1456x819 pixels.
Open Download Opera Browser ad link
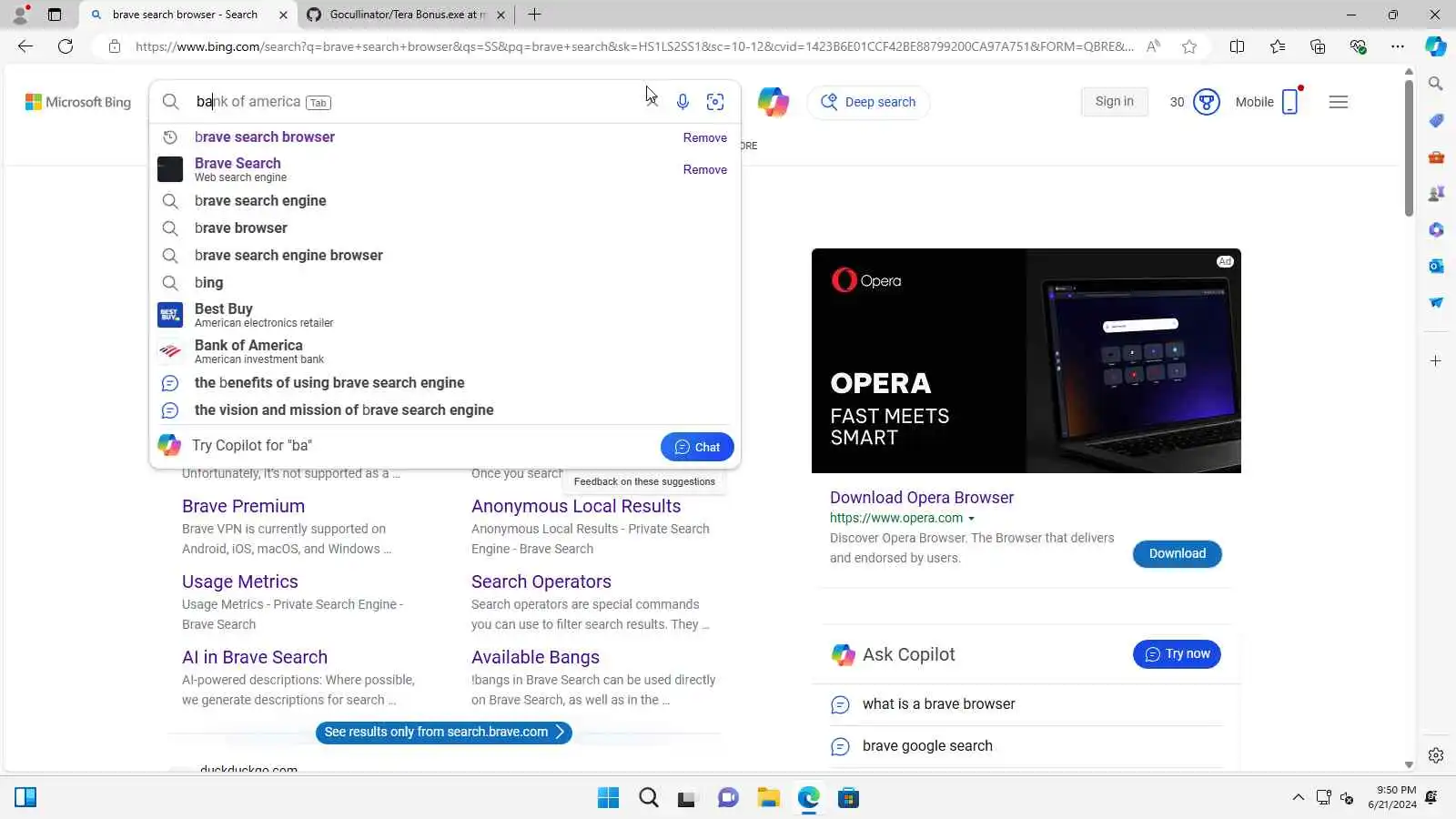pos(922,498)
